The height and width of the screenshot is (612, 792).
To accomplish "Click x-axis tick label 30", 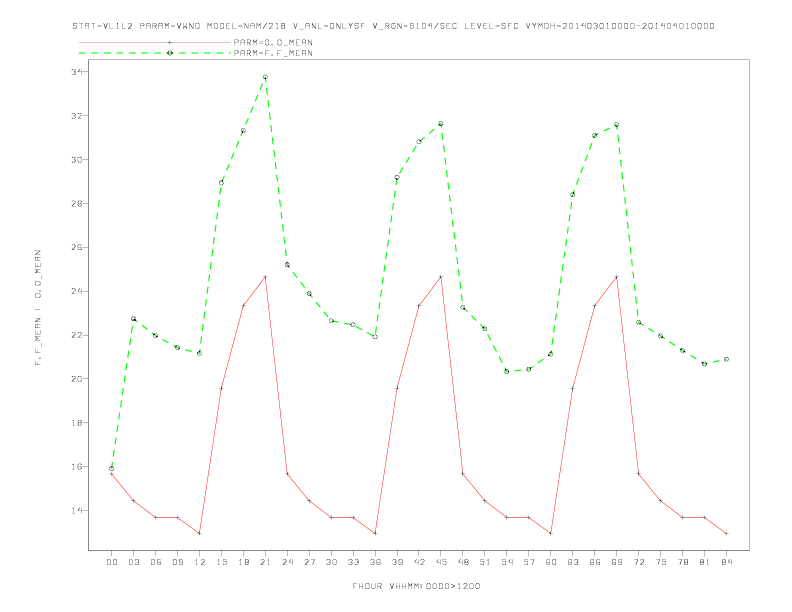I will [x=331, y=562].
